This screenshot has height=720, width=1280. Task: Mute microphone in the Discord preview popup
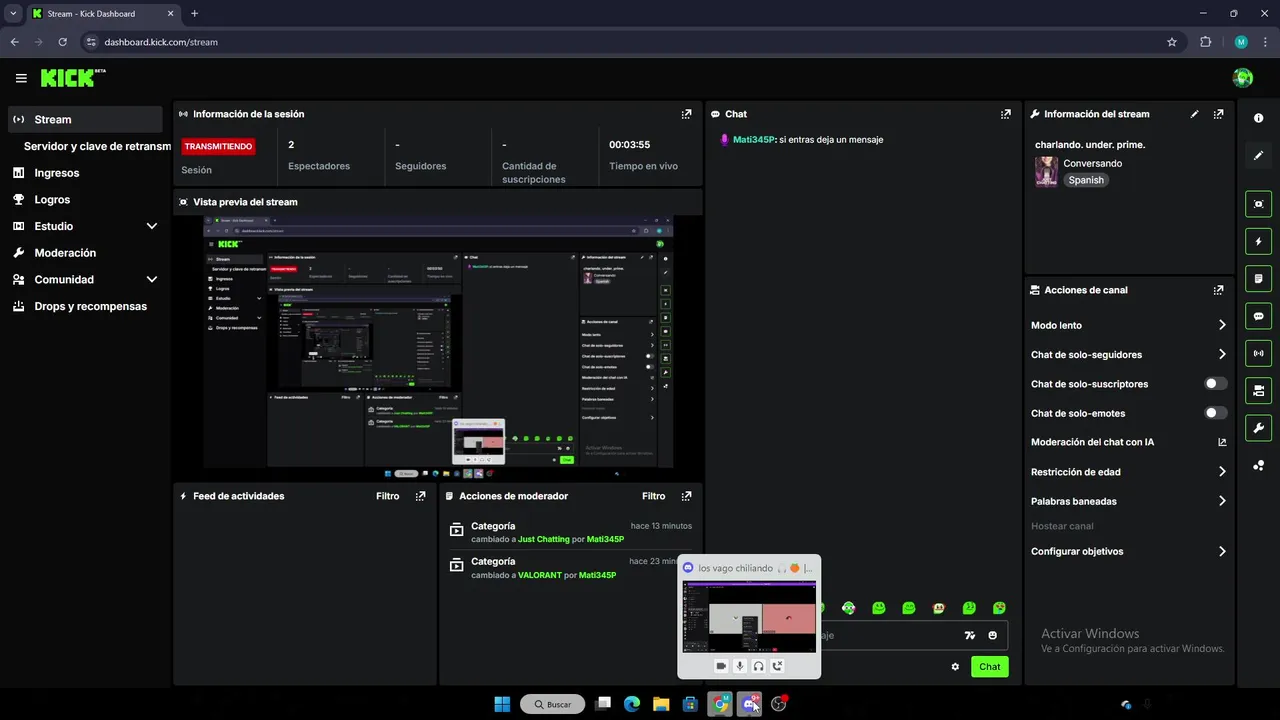coord(740,666)
